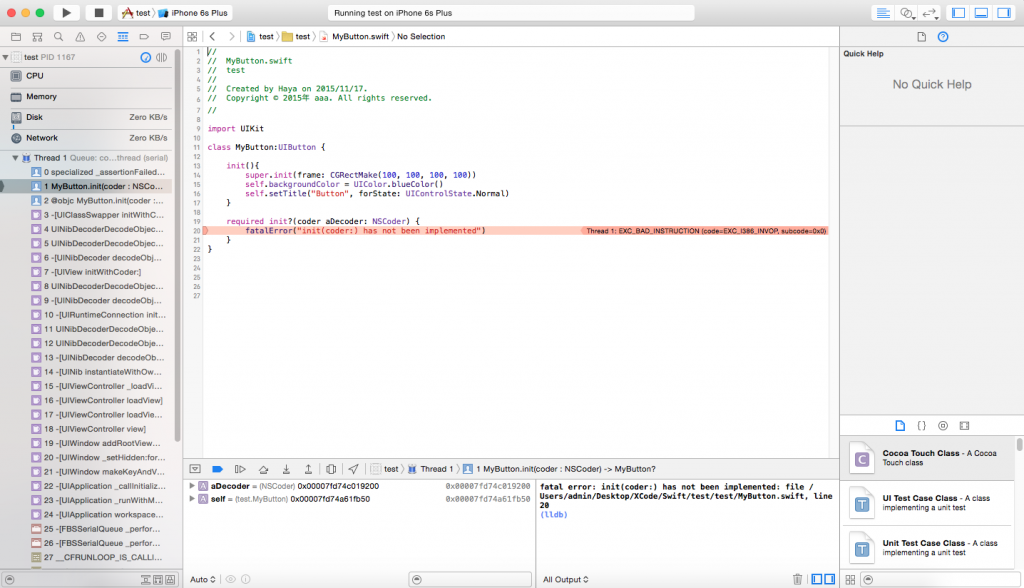
Task: Collapse the Thread 1 disclosure triangle
Action: click(15, 158)
